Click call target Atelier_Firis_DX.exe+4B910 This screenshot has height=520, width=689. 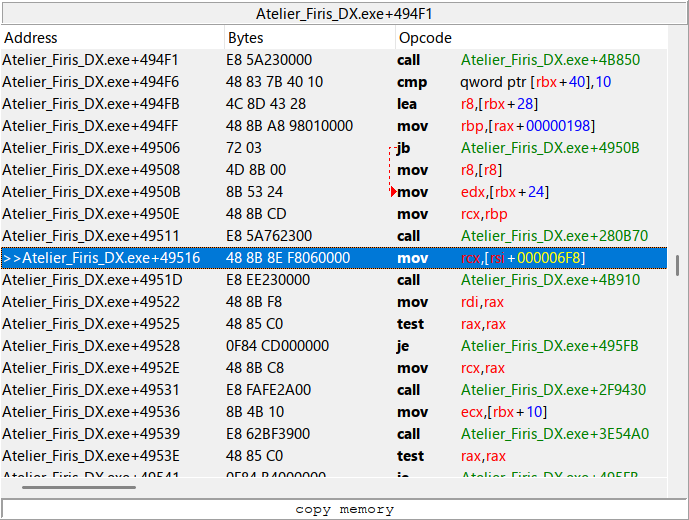pos(550,280)
